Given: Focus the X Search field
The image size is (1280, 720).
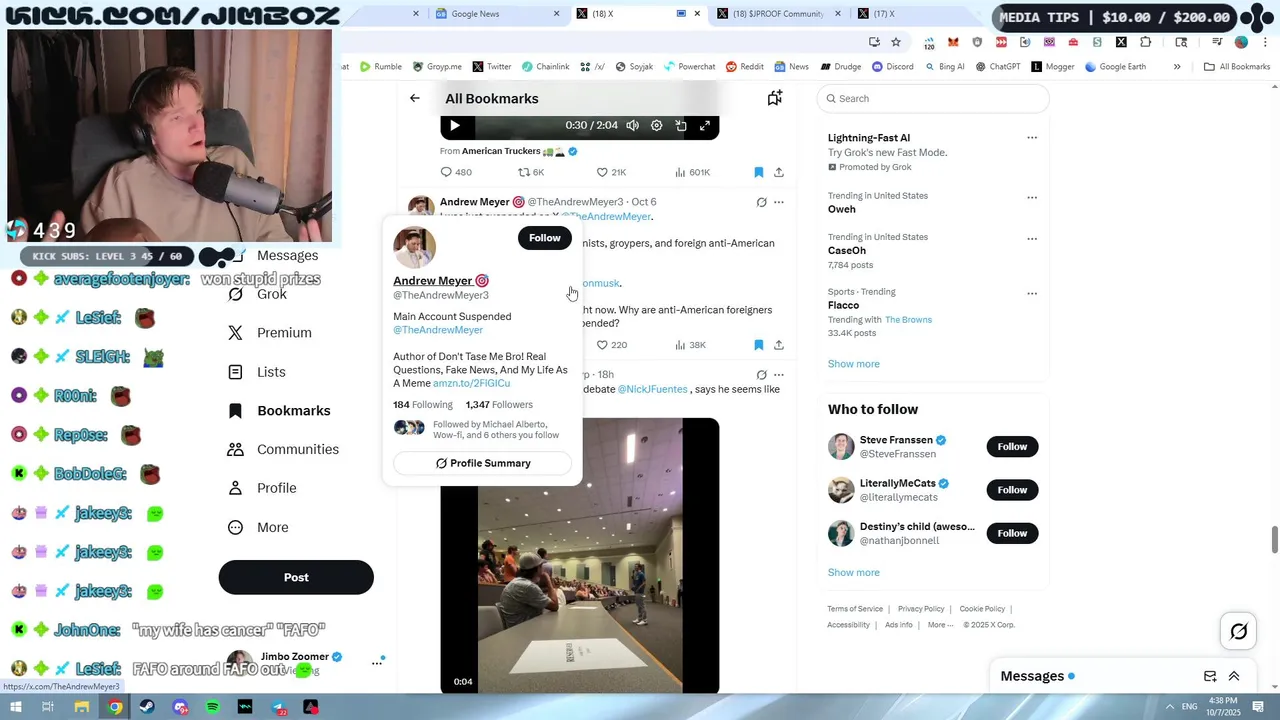Looking at the screenshot, I should [933, 98].
